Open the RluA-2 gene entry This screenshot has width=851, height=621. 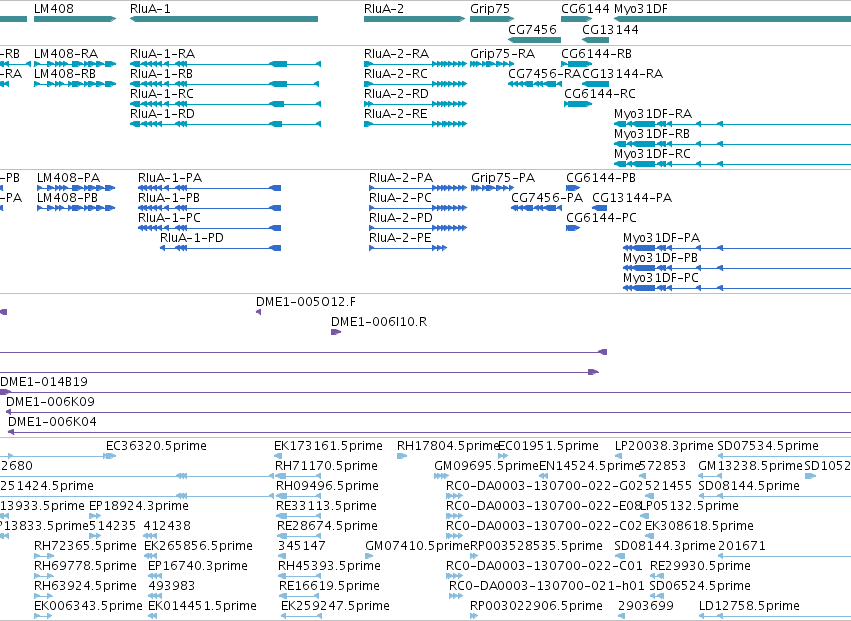click(414, 19)
